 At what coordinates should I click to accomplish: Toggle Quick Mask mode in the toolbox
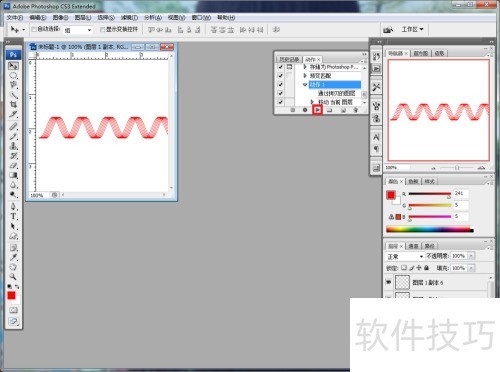[13, 310]
